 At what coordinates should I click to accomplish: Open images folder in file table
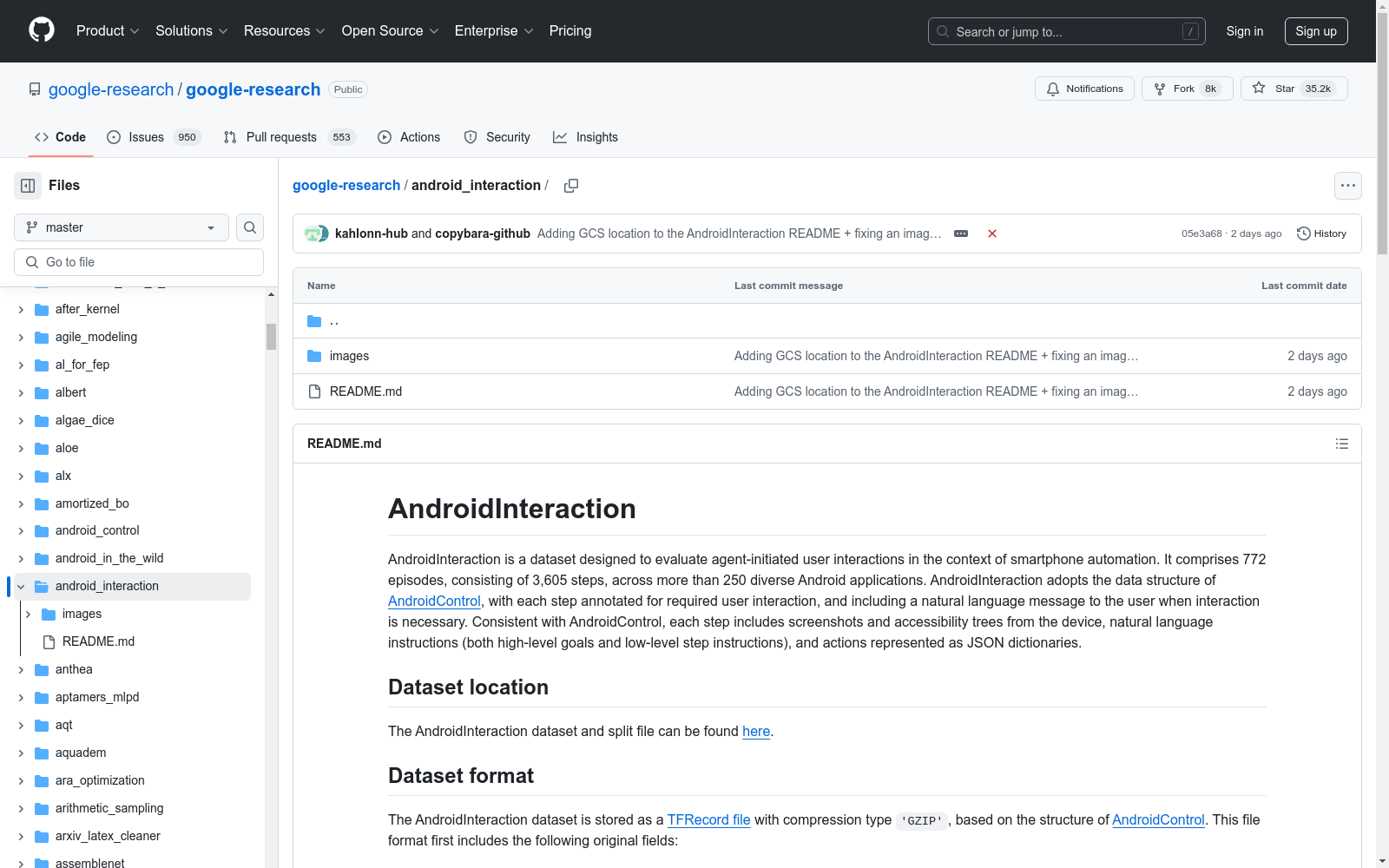349,356
